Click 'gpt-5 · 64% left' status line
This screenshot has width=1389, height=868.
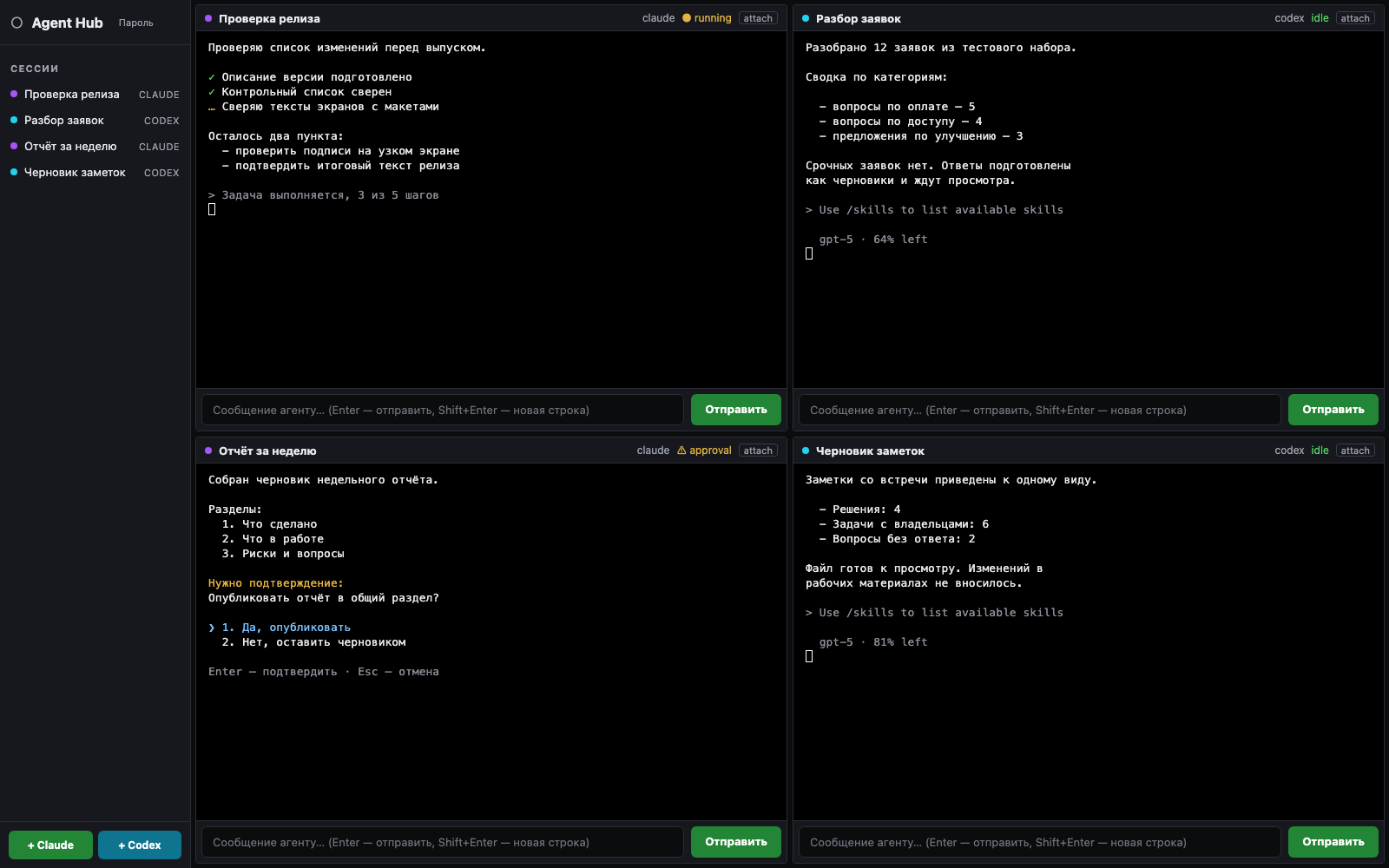click(x=873, y=240)
